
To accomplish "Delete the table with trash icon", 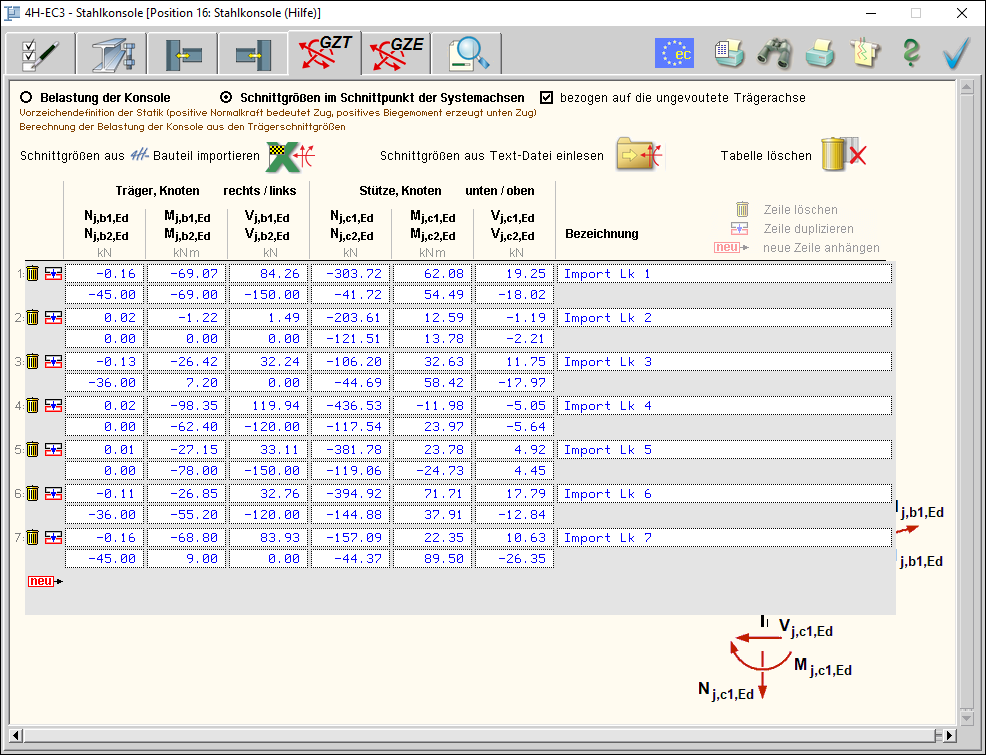I will [842, 156].
